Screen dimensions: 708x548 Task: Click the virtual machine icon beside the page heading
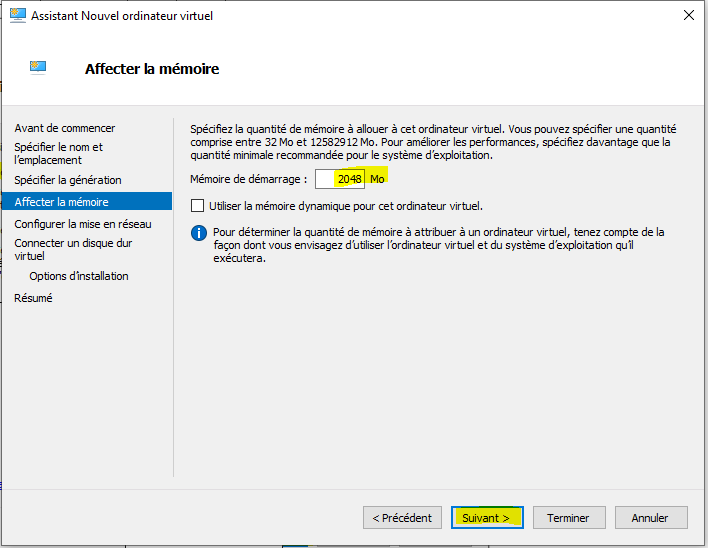click(38, 67)
